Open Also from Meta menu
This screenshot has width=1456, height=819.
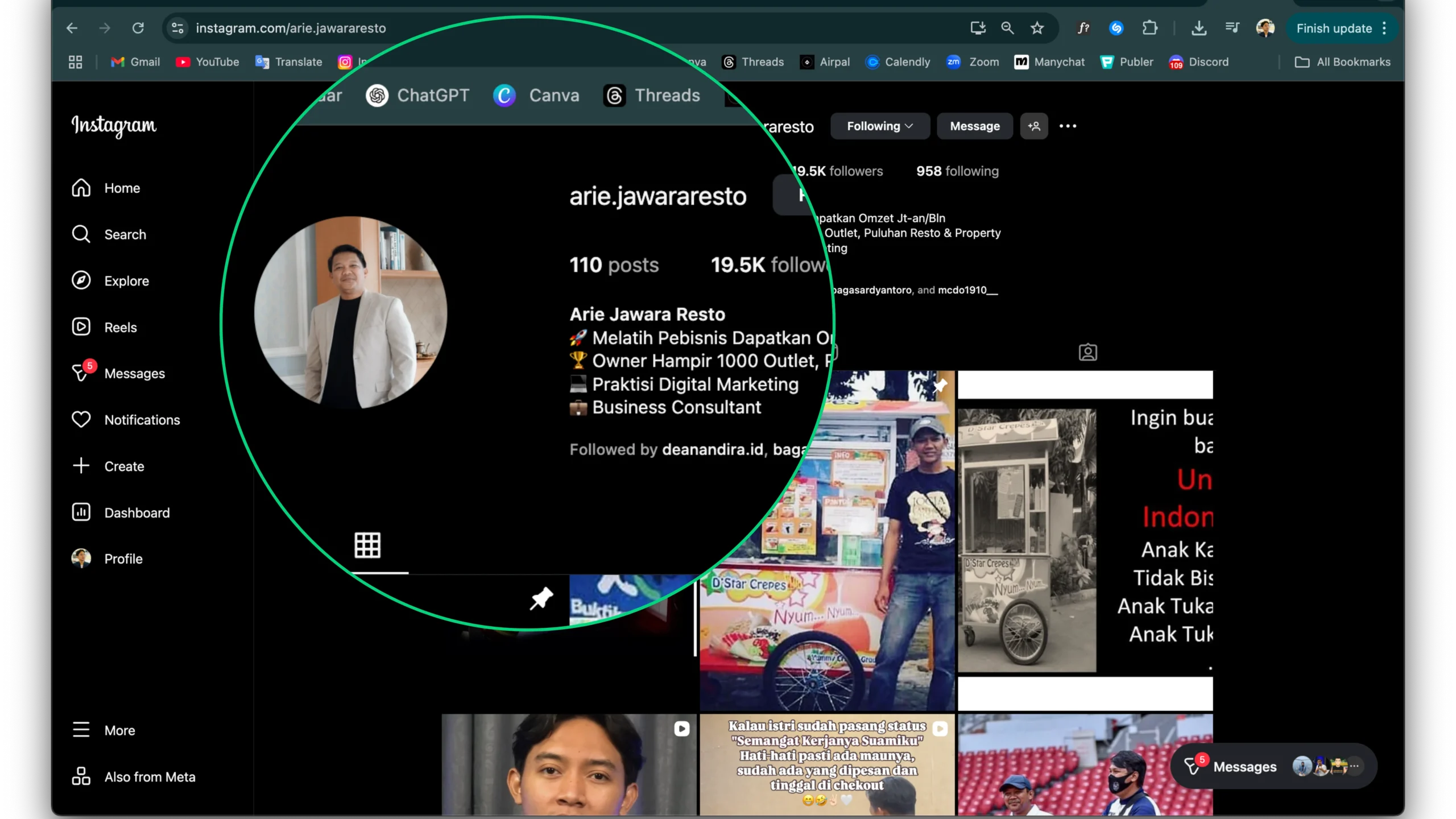(134, 777)
